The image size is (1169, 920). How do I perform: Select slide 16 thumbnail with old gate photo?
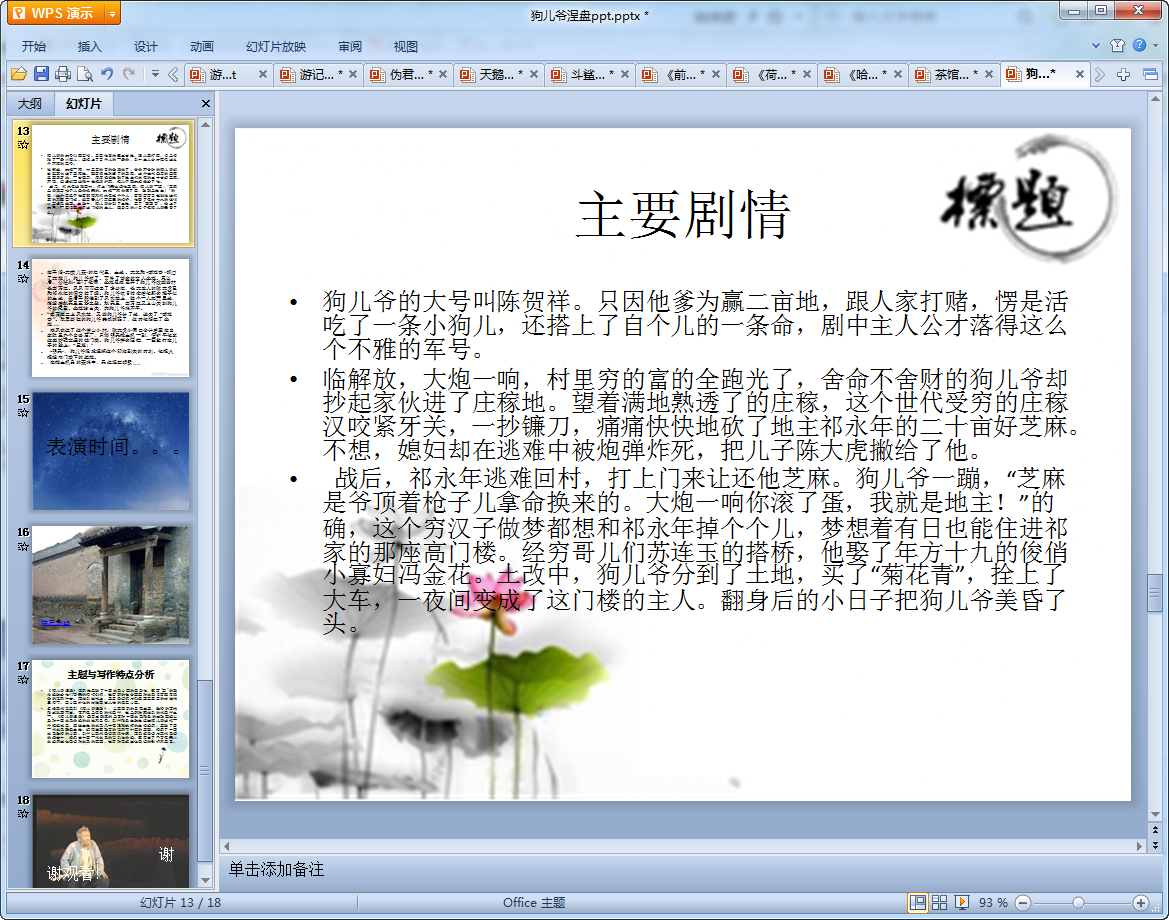[x=110, y=585]
